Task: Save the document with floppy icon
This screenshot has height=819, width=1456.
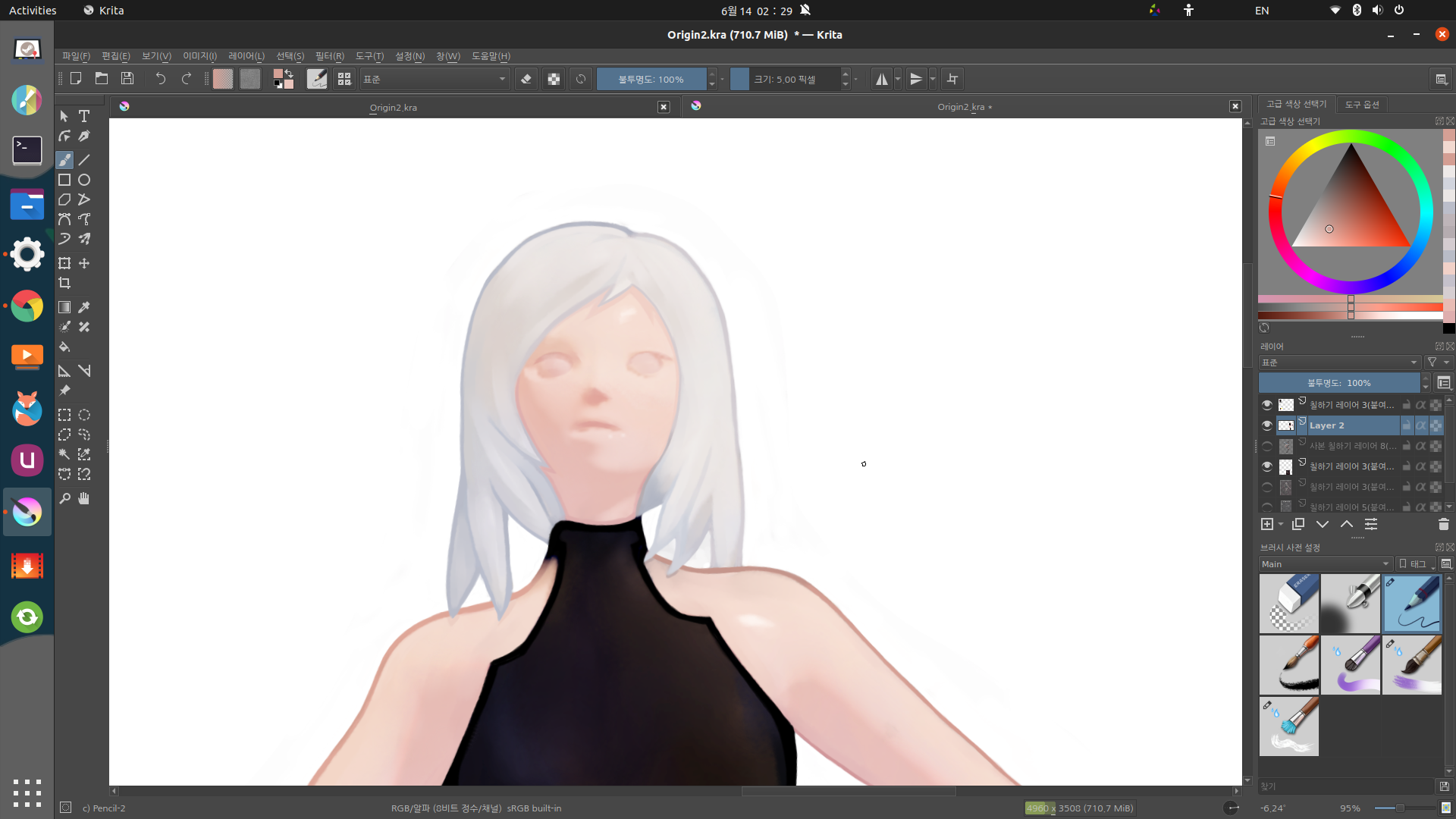Action: (x=127, y=78)
